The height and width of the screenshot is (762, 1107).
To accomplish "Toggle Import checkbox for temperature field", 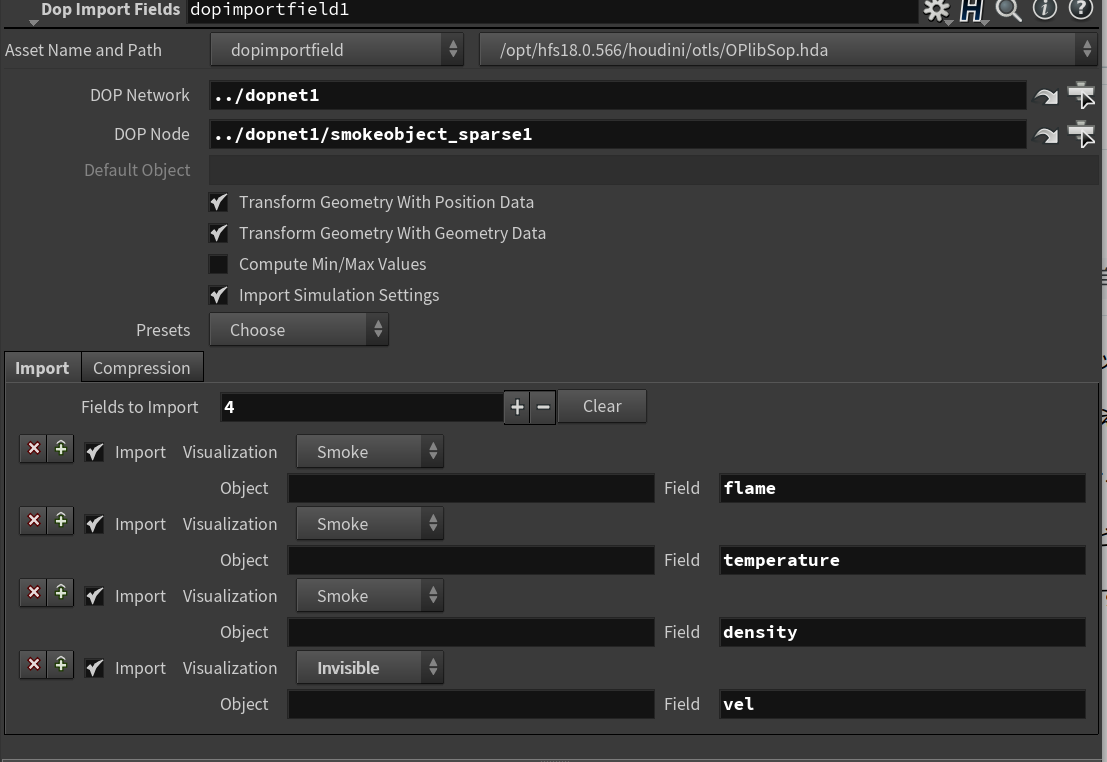I will 95,524.
